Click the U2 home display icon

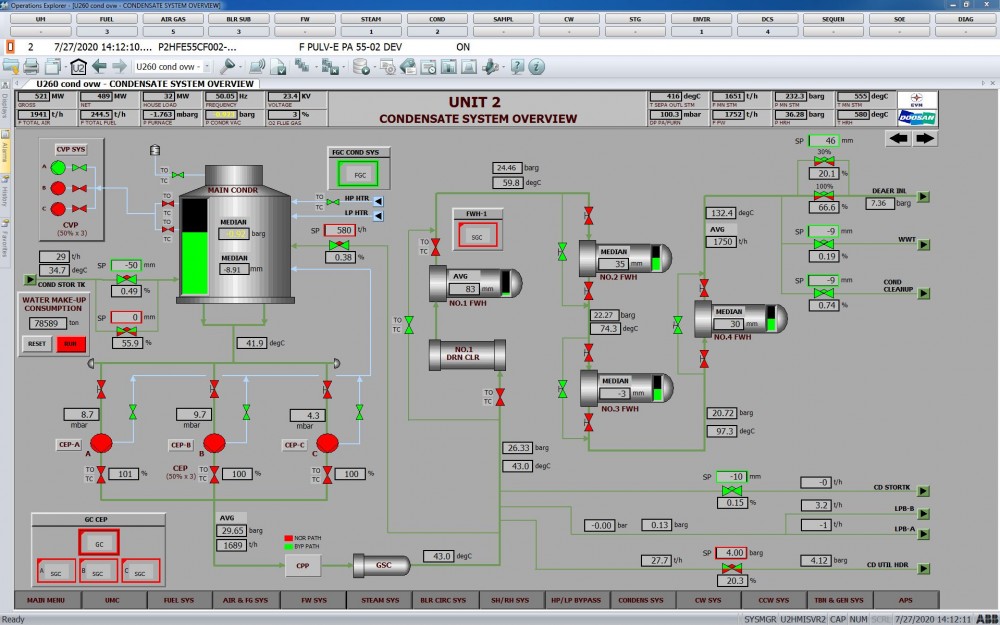78,67
